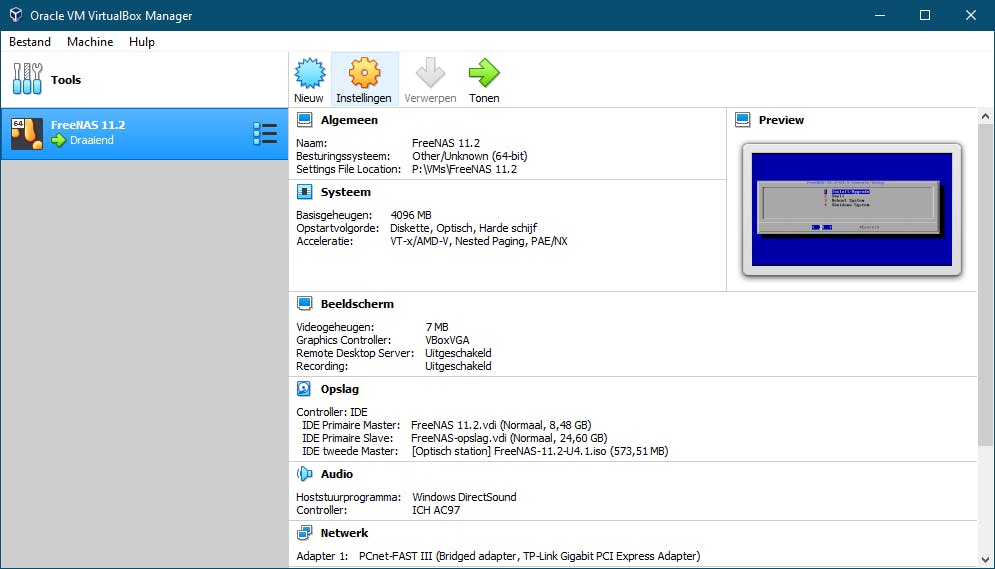Click the 'Controller: IDE' line
This screenshot has width=995, height=569.
tap(332, 412)
